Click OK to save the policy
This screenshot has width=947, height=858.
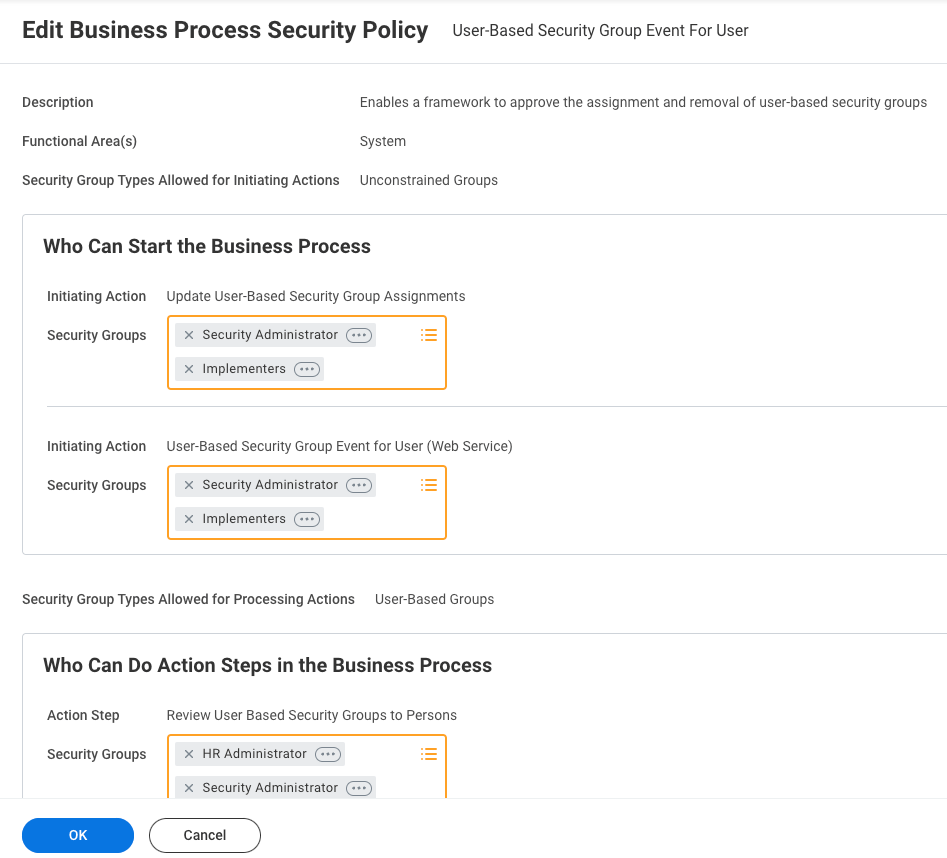(78, 835)
